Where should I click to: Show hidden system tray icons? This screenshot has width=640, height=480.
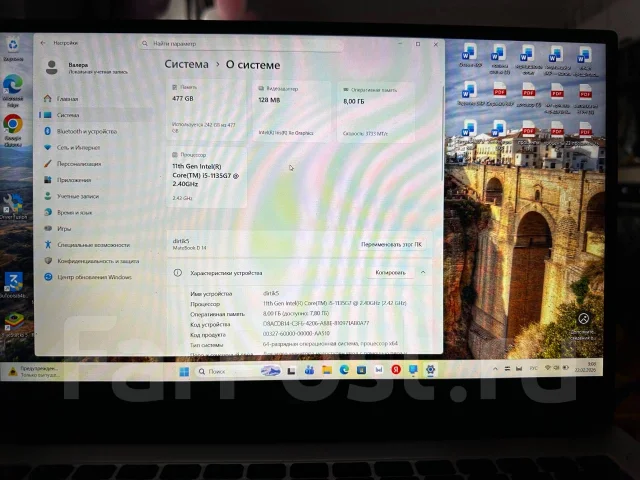[x=495, y=369]
